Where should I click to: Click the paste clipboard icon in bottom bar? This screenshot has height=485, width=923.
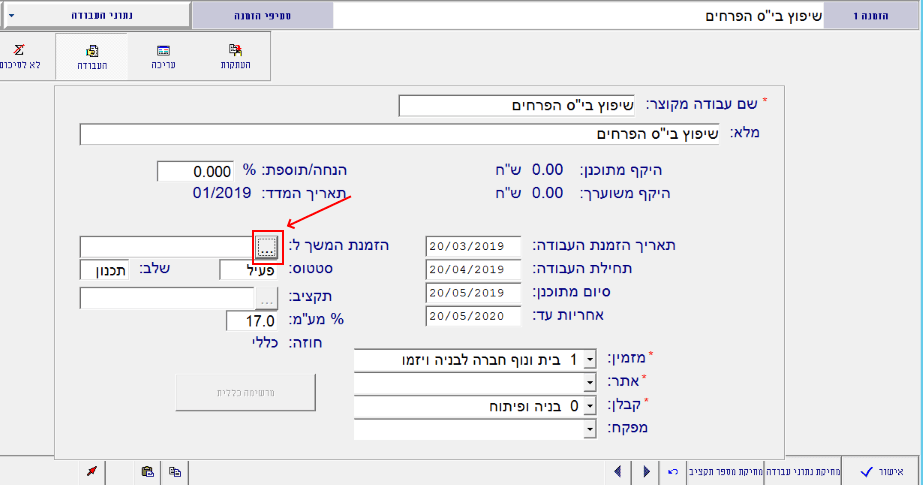coord(147,472)
